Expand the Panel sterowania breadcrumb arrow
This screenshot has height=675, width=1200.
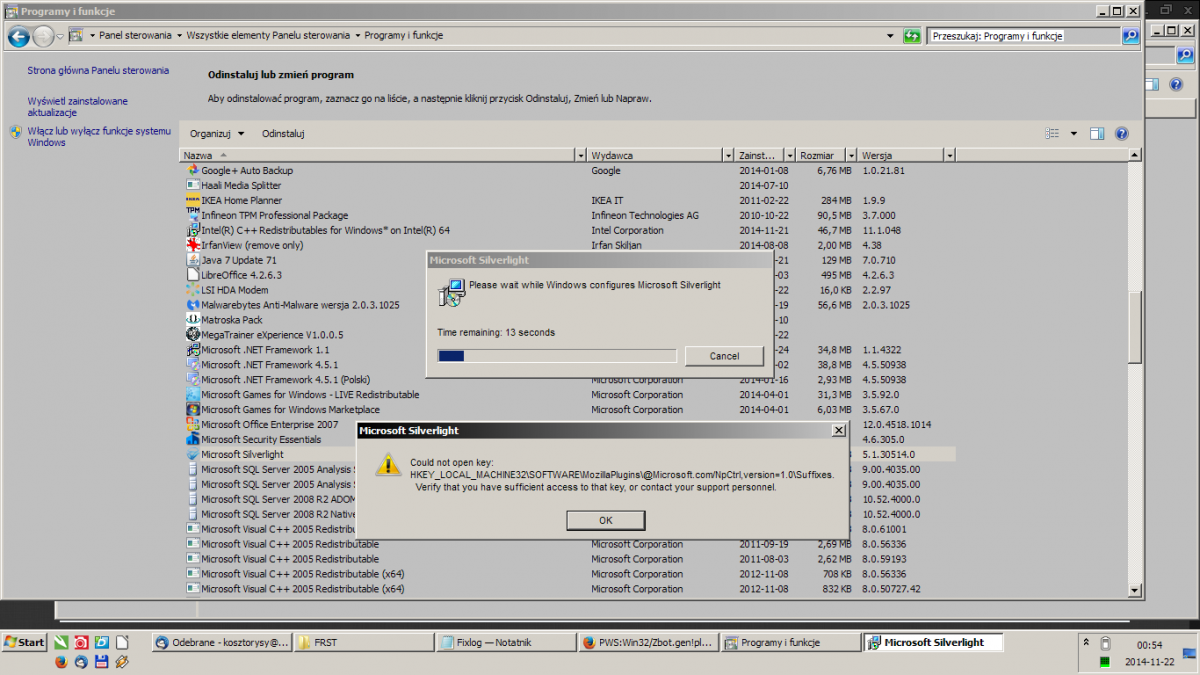click(179, 35)
